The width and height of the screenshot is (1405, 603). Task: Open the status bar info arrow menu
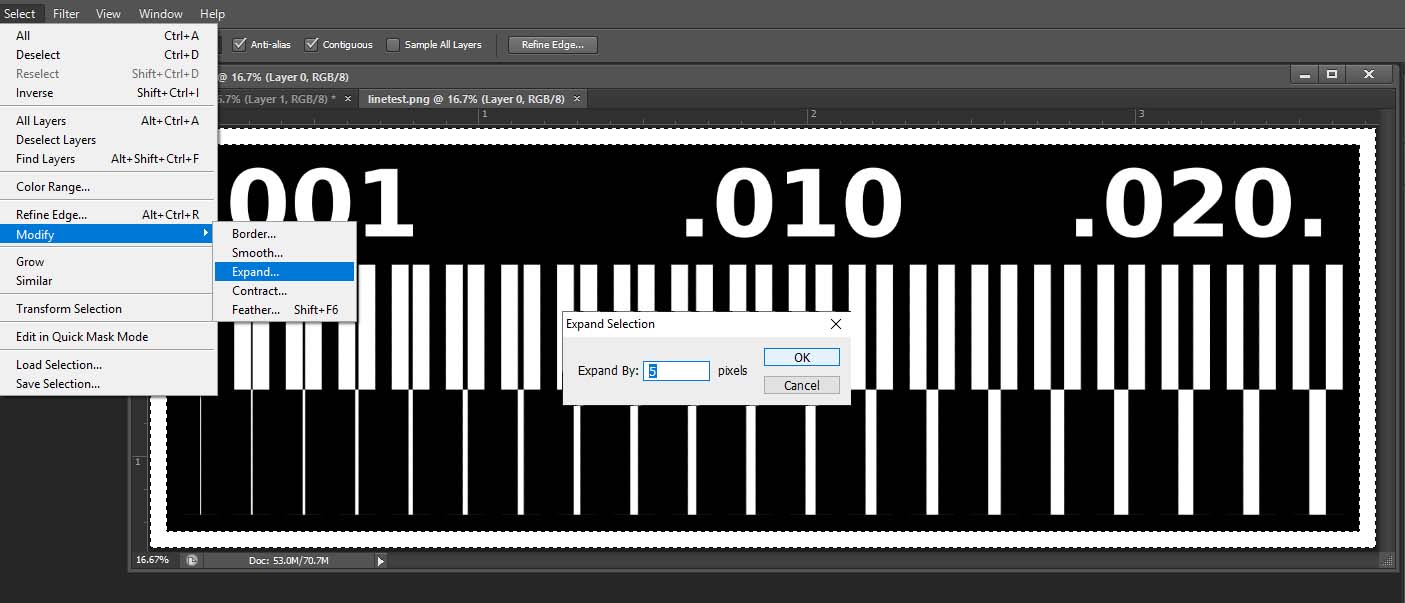[x=380, y=561]
